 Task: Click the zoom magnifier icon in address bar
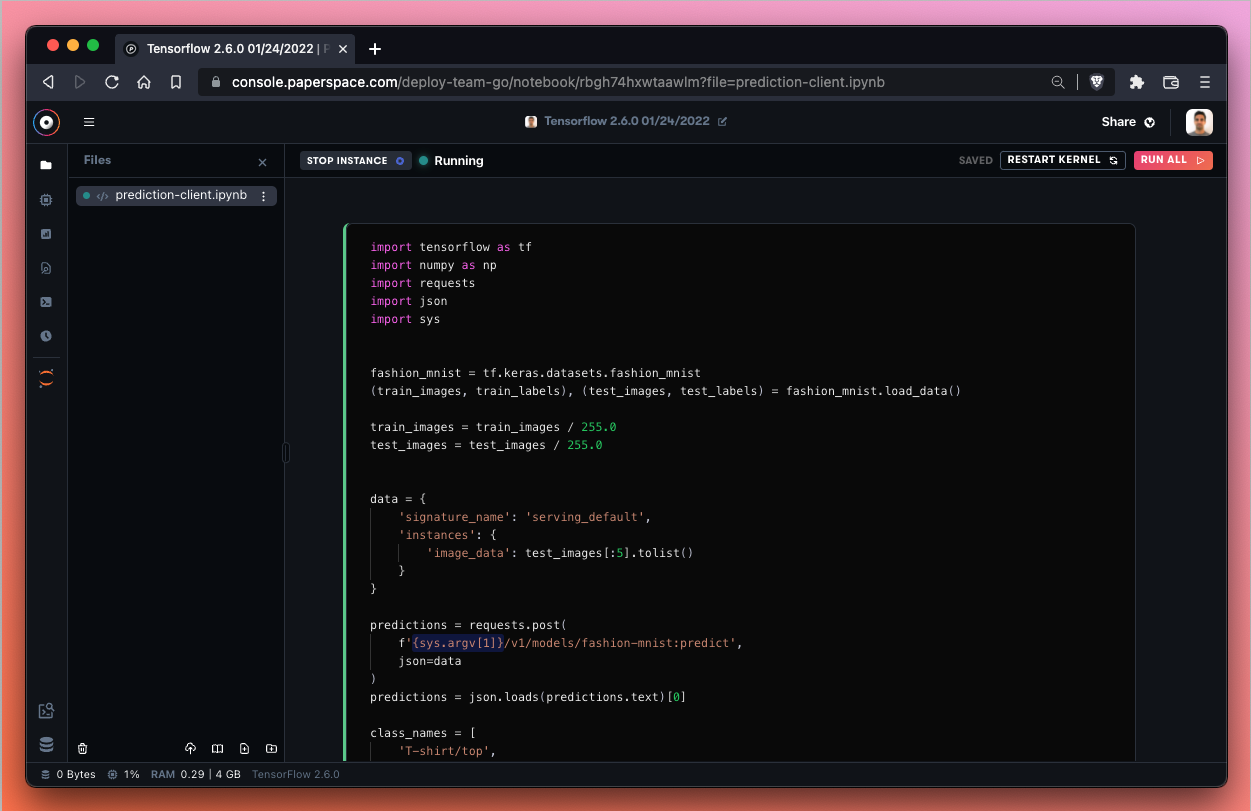(1058, 82)
